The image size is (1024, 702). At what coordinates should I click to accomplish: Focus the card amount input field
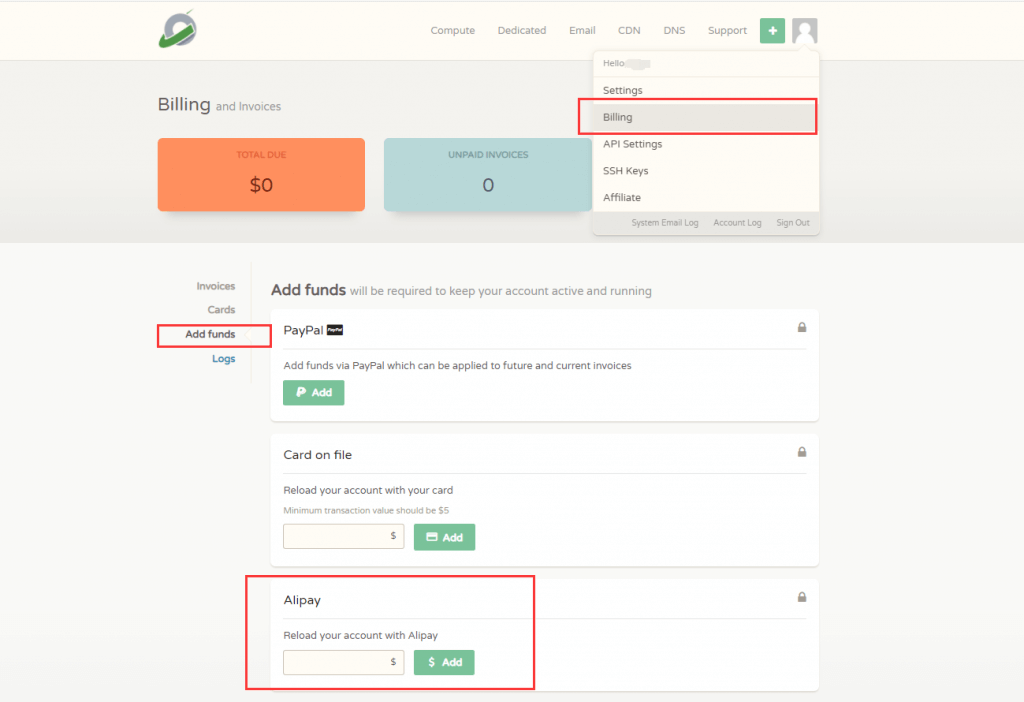[344, 536]
